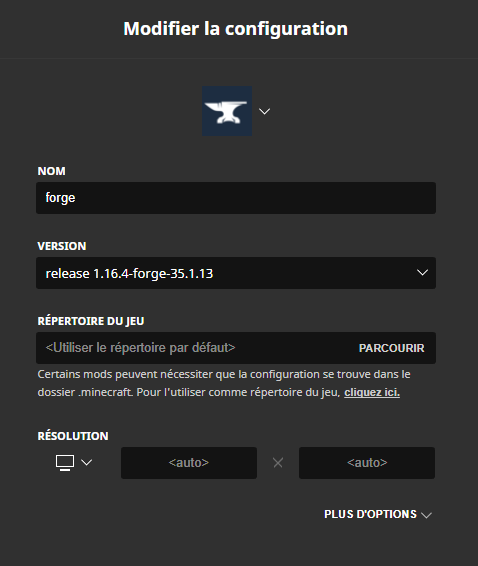Click the NOM field label
The width and height of the screenshot is (478, 566).
click(52, 171)
